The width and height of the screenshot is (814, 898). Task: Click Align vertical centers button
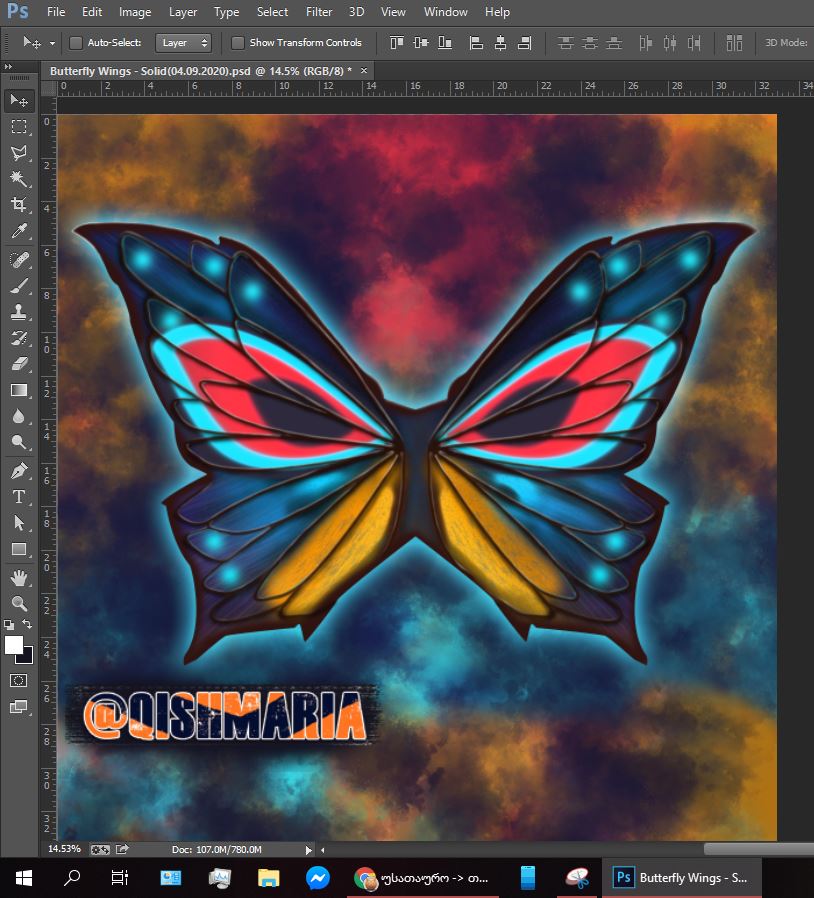pos(420,43)
